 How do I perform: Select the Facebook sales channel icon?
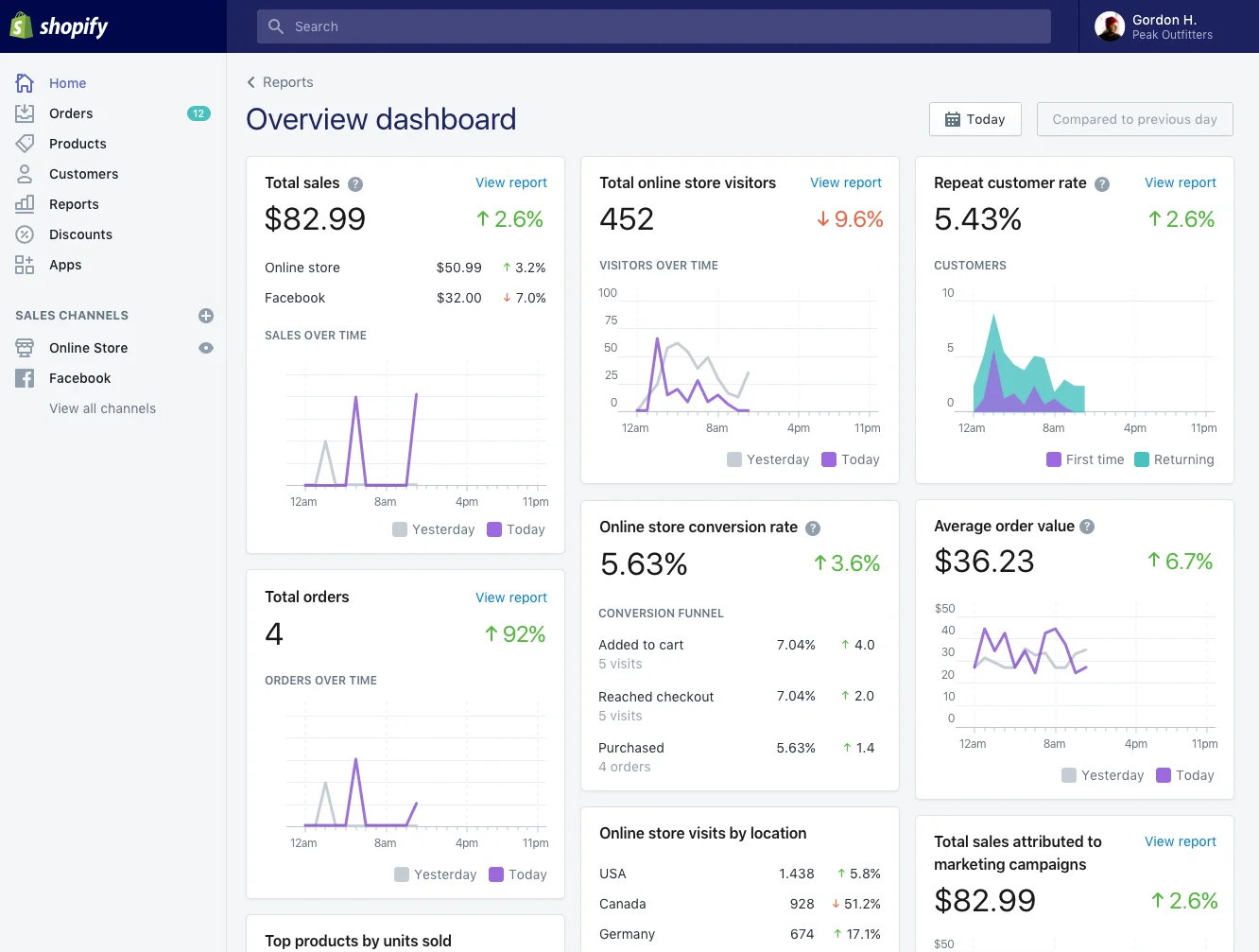[25, 378]
